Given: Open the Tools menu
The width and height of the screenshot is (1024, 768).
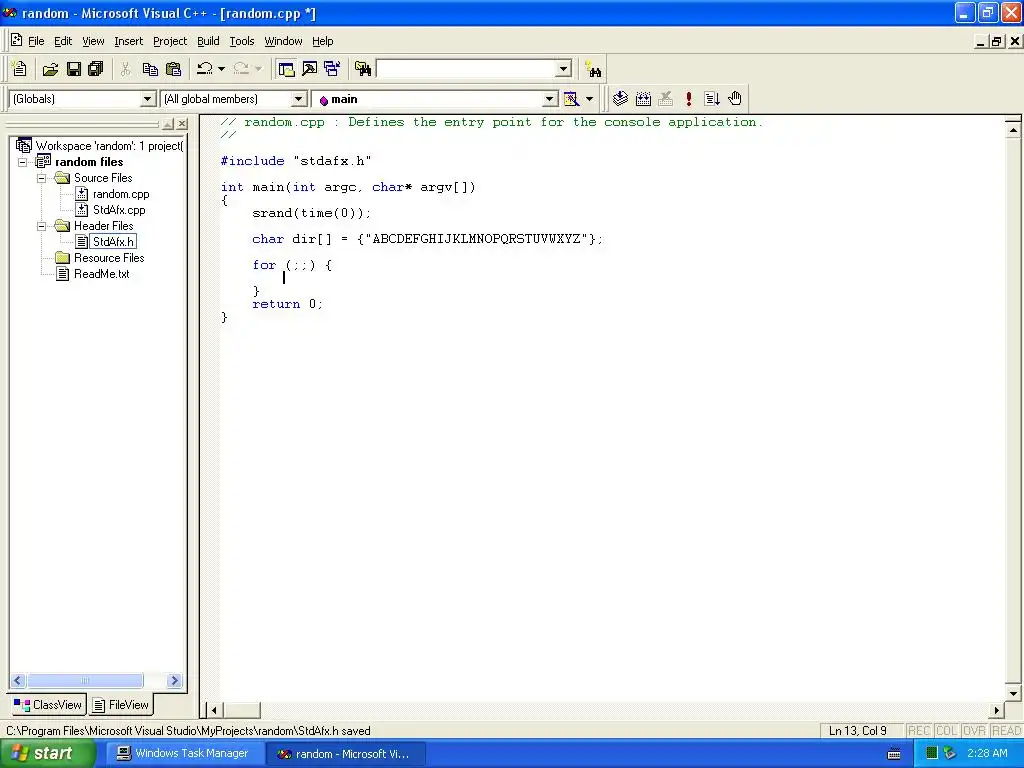Looking at the screenshot, I should (x=242, y=41).
